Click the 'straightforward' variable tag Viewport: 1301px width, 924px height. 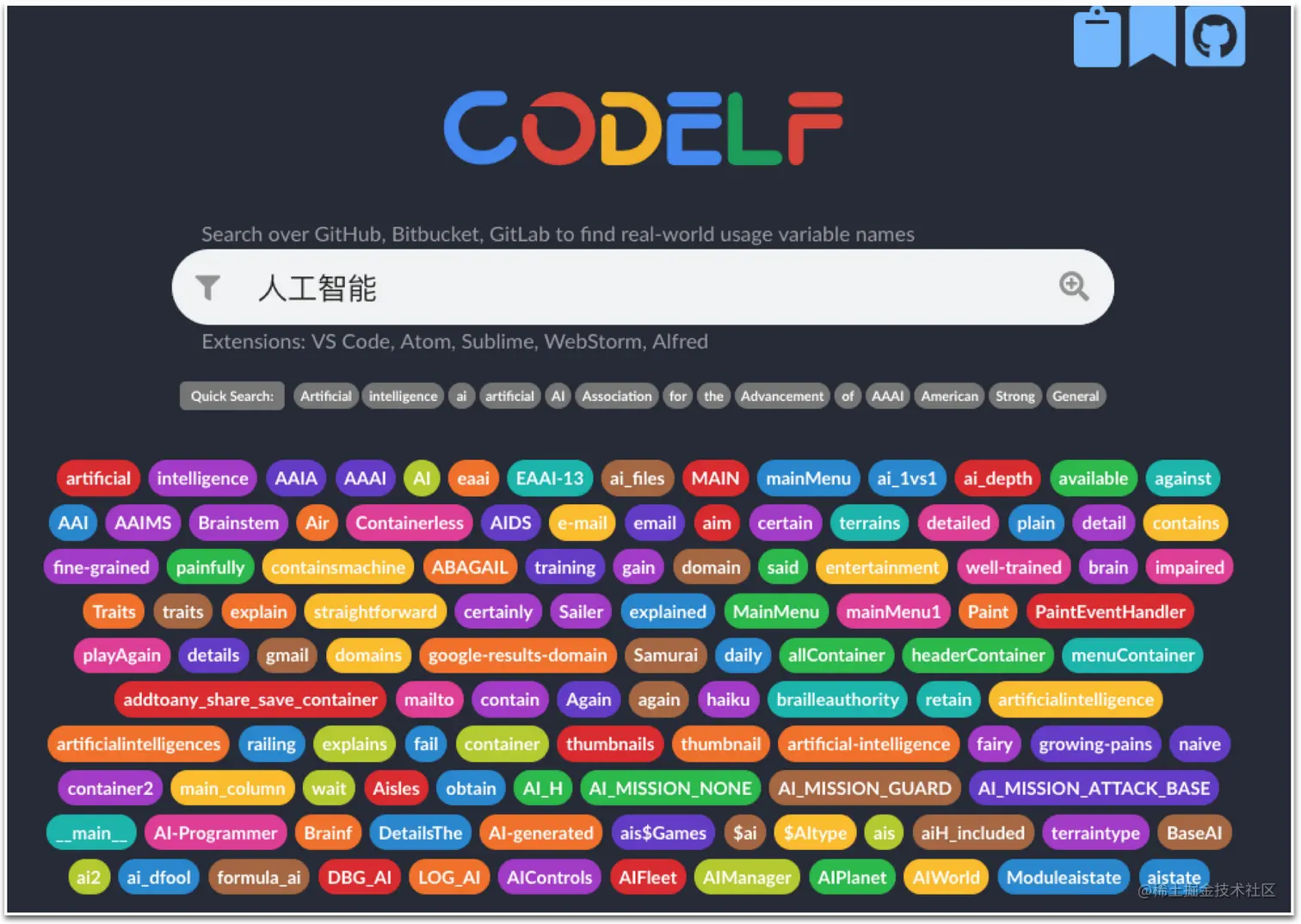click(375, 612)
